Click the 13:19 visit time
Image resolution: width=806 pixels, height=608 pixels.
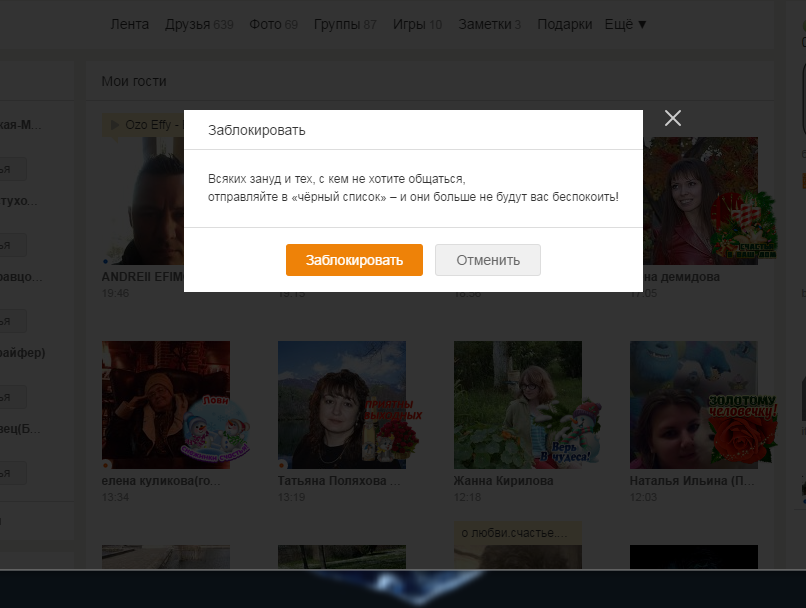tap(291, 497)
